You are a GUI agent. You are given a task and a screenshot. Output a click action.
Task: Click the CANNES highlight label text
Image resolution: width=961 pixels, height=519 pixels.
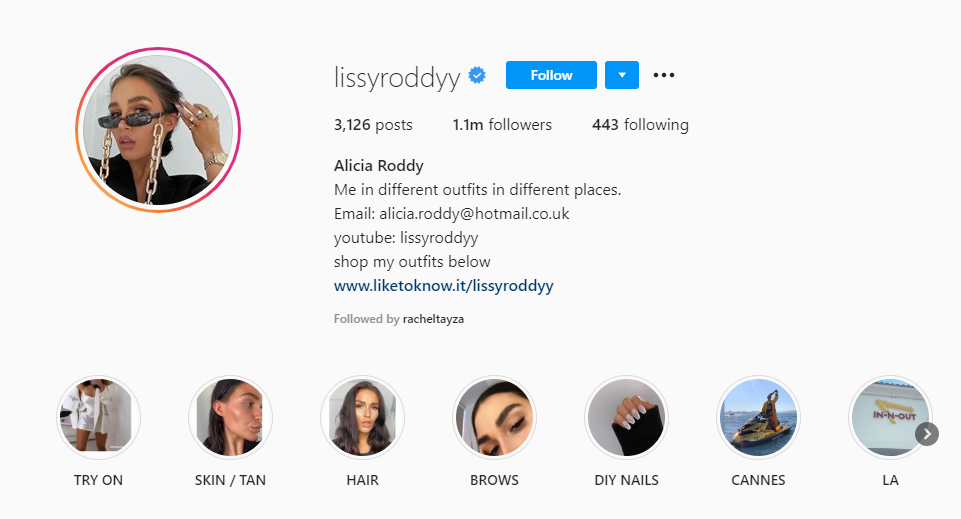758,480
